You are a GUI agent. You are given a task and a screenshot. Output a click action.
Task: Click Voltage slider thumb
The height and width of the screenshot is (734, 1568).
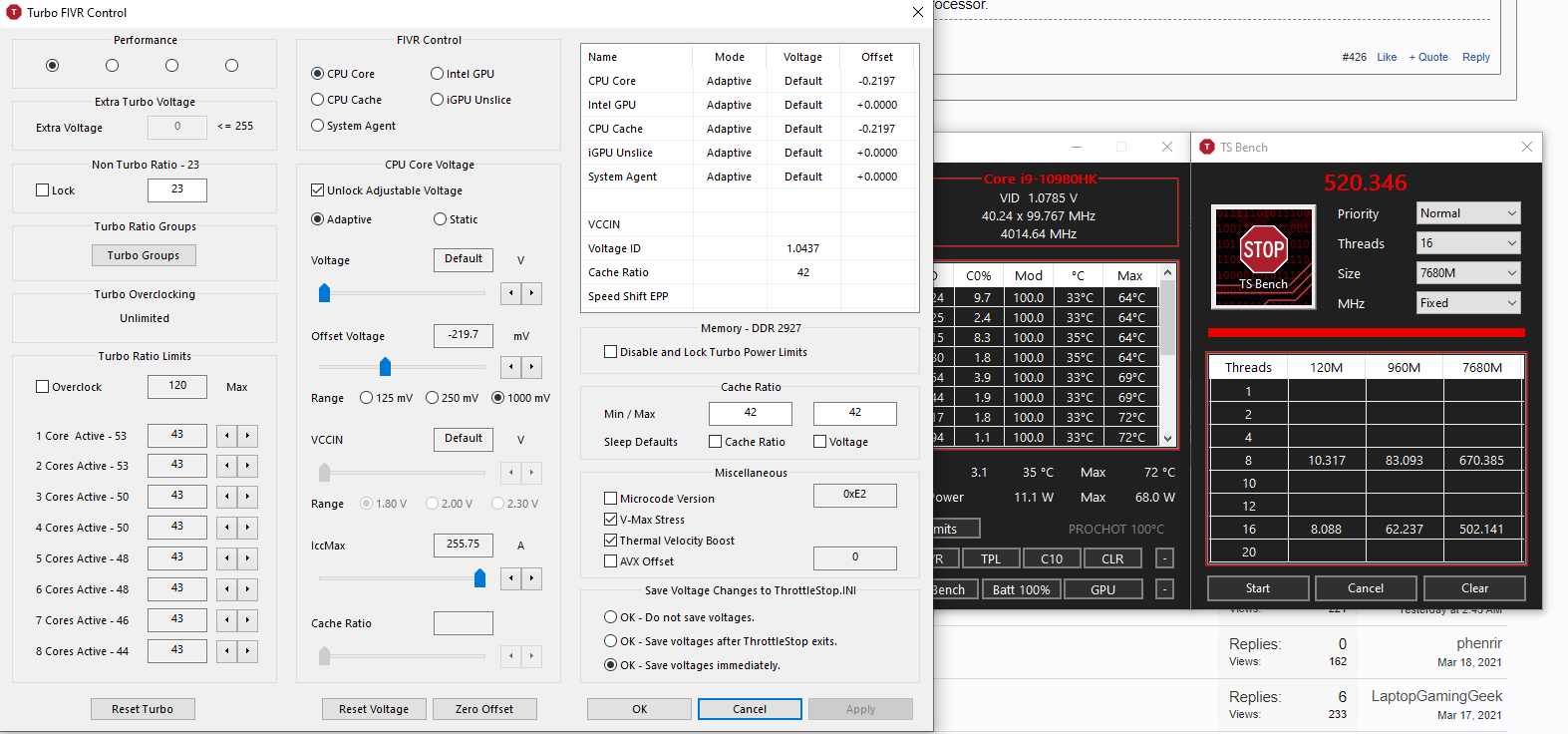[324, 293]
